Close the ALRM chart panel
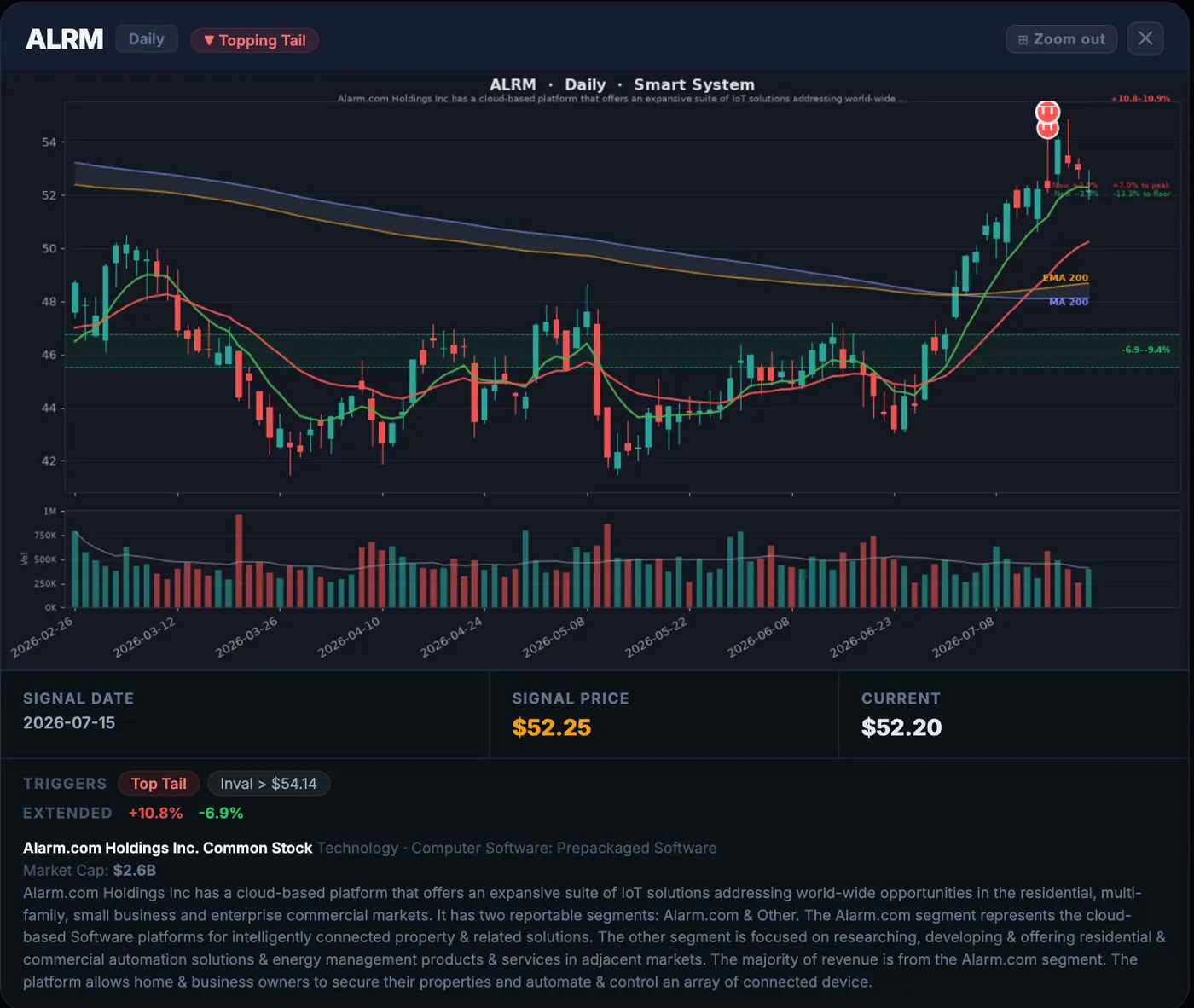This screenshot has height=1008, width=1194. click(x=1145, y=38)
